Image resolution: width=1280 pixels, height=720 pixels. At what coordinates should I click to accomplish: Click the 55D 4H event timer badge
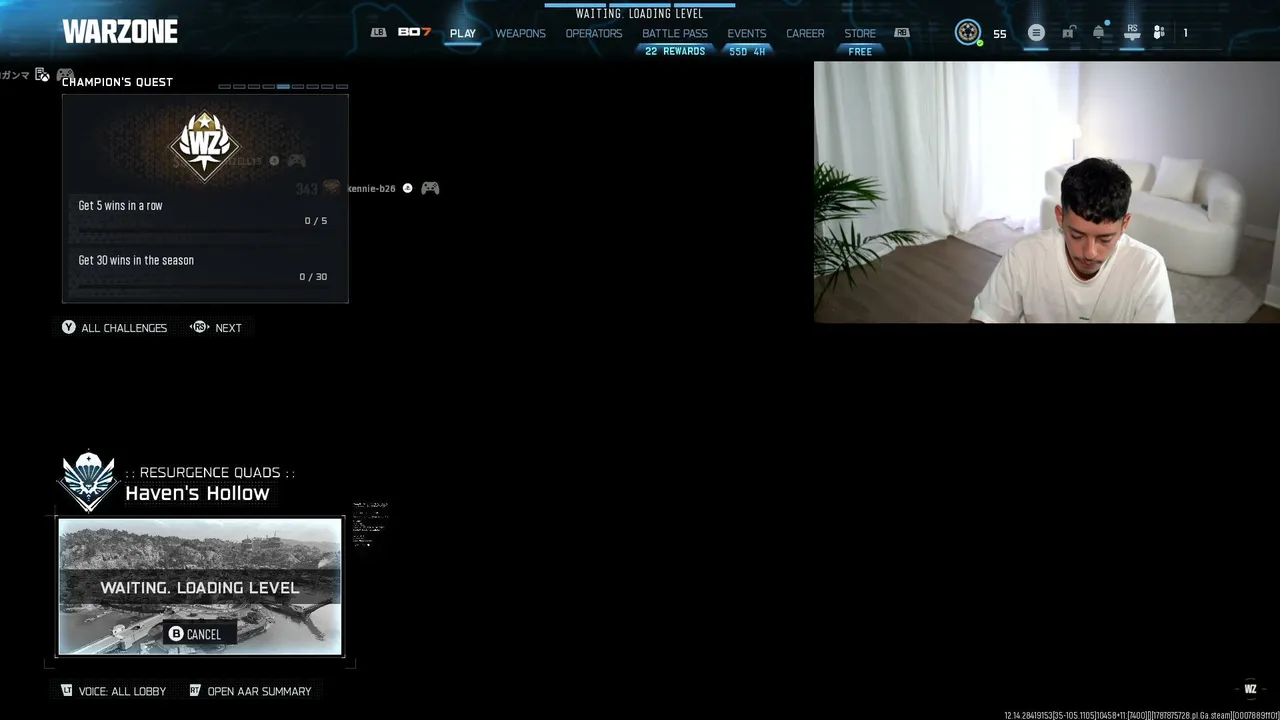click(747, 51)
